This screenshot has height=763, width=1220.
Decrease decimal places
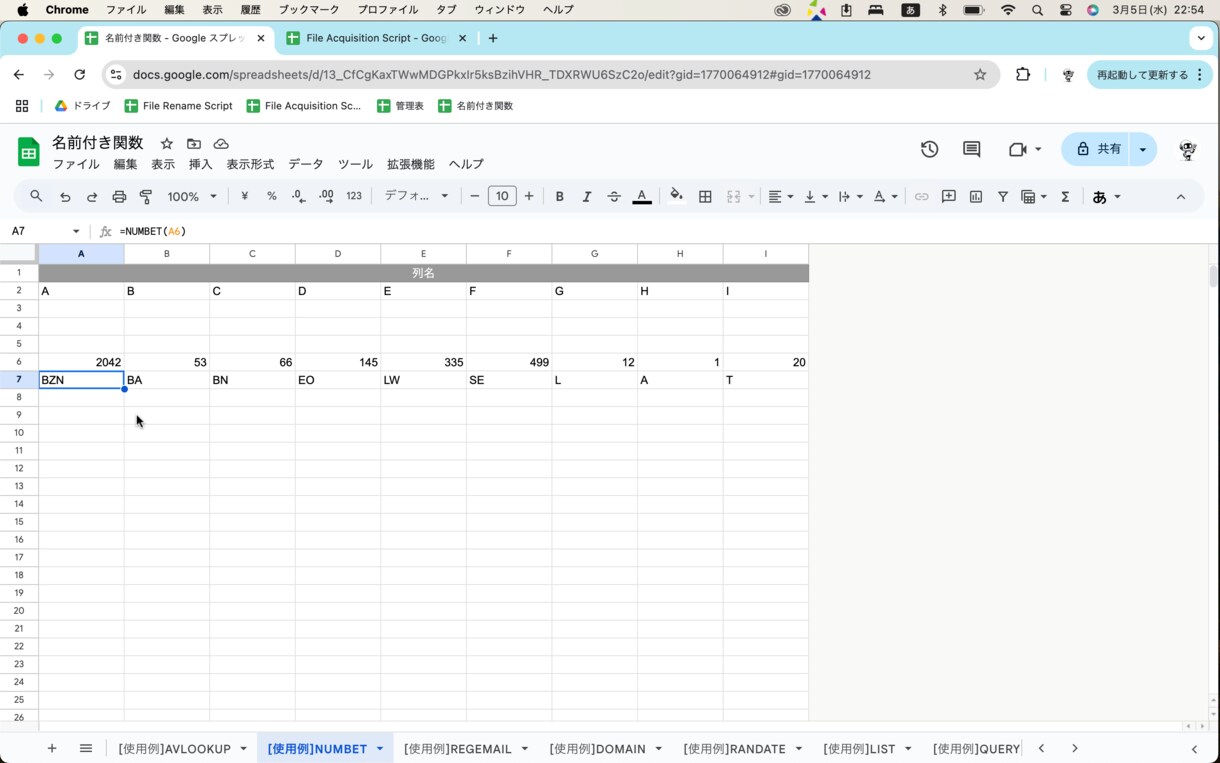point(298,197)
